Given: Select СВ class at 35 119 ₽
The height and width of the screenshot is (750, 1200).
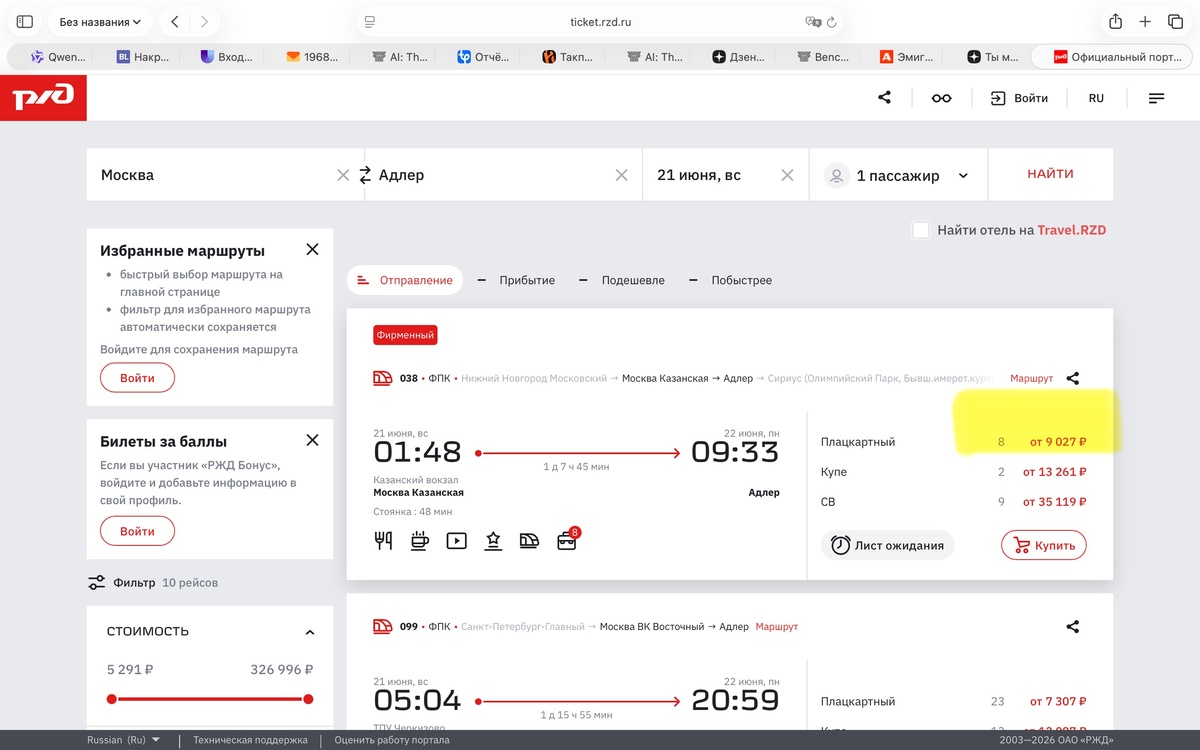Looking at the screenshot, I should coord(953,502).
